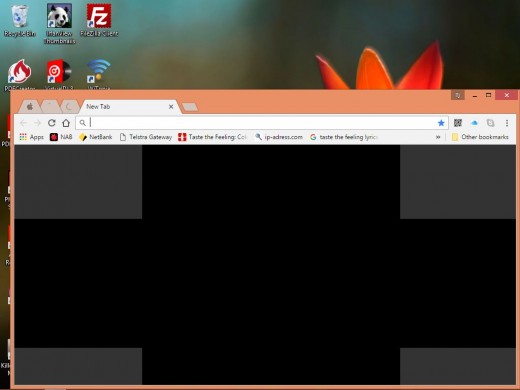Screen dimensions: 520x390
Task: Open the Taste the Feeling: Coke bookmark
Action: [x=212, y=137]
